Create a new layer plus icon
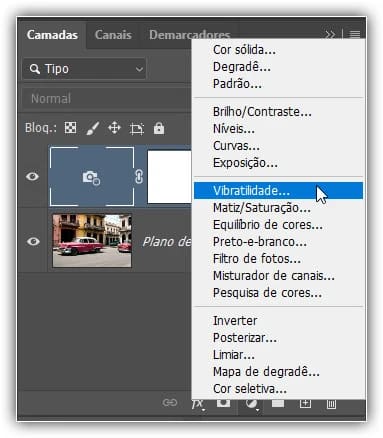383x438 pixels. pyautogui.click(x=305, y=403)
